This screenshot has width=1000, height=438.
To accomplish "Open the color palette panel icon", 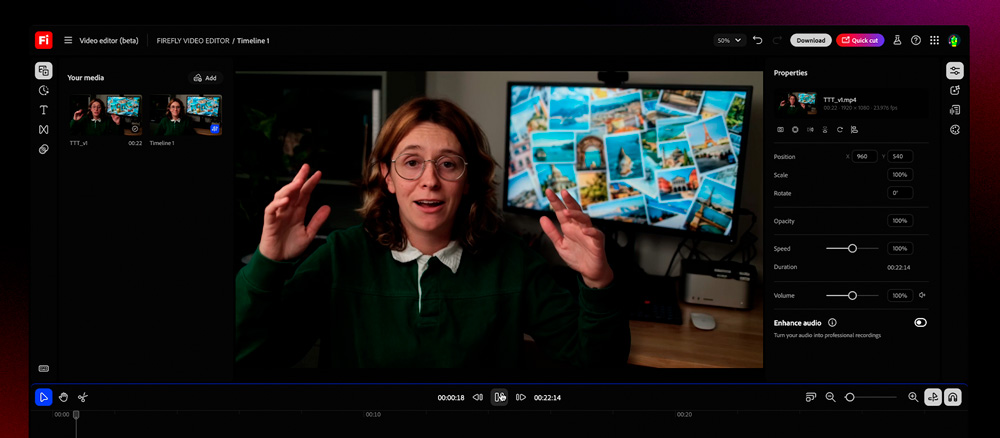I will (x=955, y=129).
